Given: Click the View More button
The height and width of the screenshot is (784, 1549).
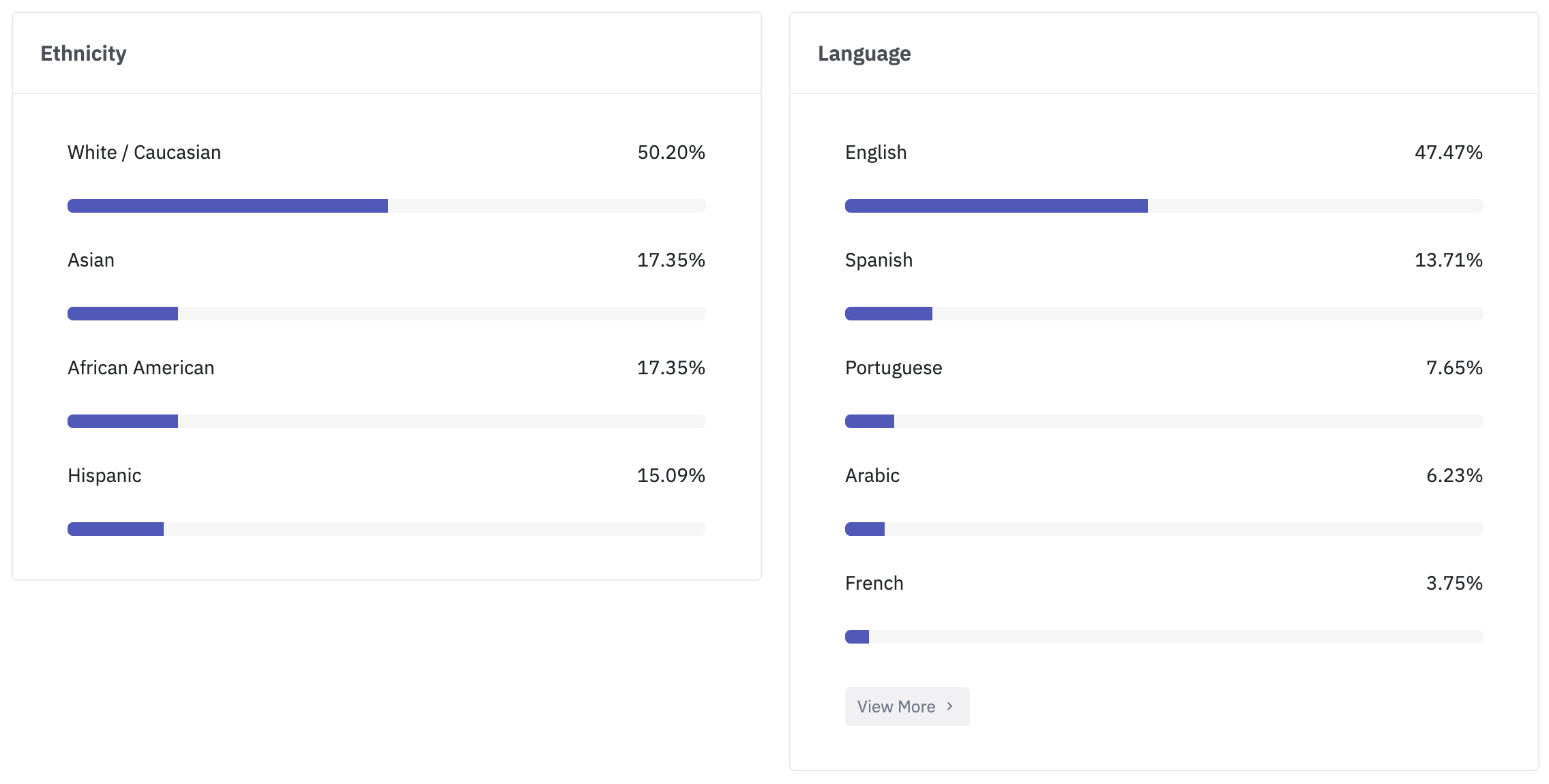Looking at the screenshot, I should pos(906,706).
